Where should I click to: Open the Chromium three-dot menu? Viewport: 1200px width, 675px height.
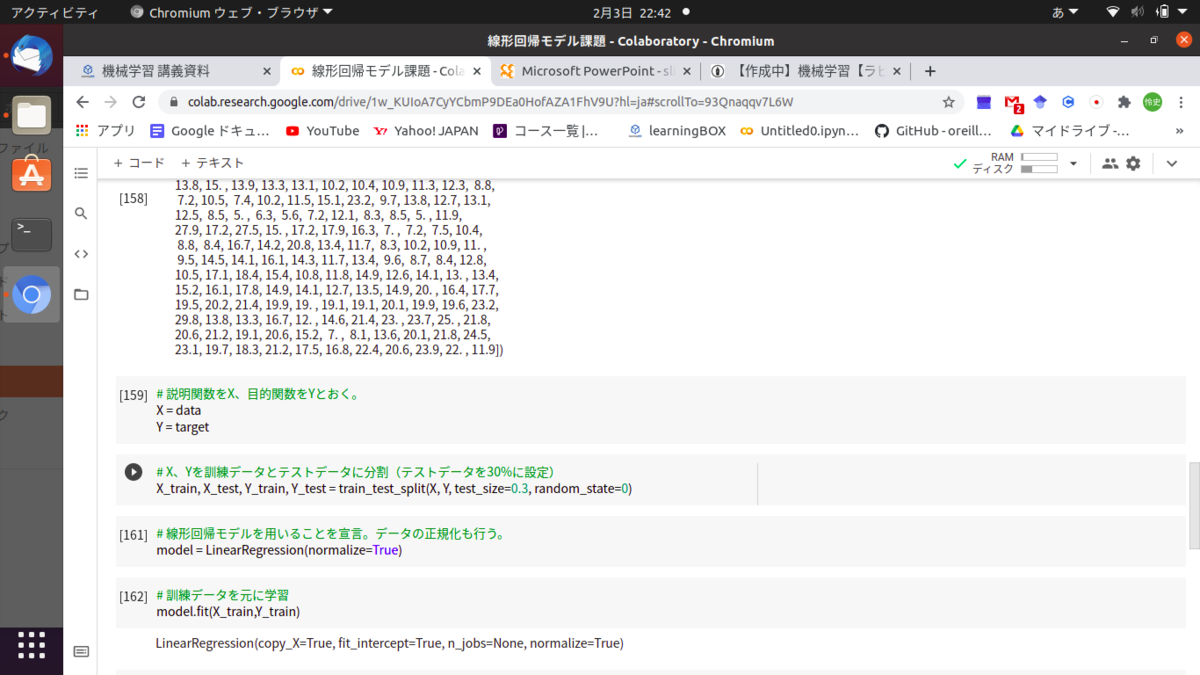[x=1181, y=102]
